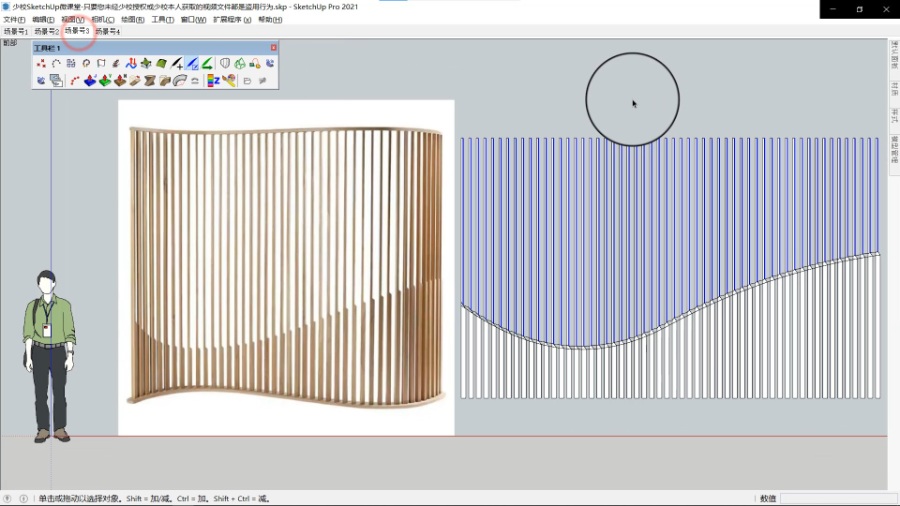Select the circular rotate arrow icon
Viewport: 900px width, 506px height.
86,64
